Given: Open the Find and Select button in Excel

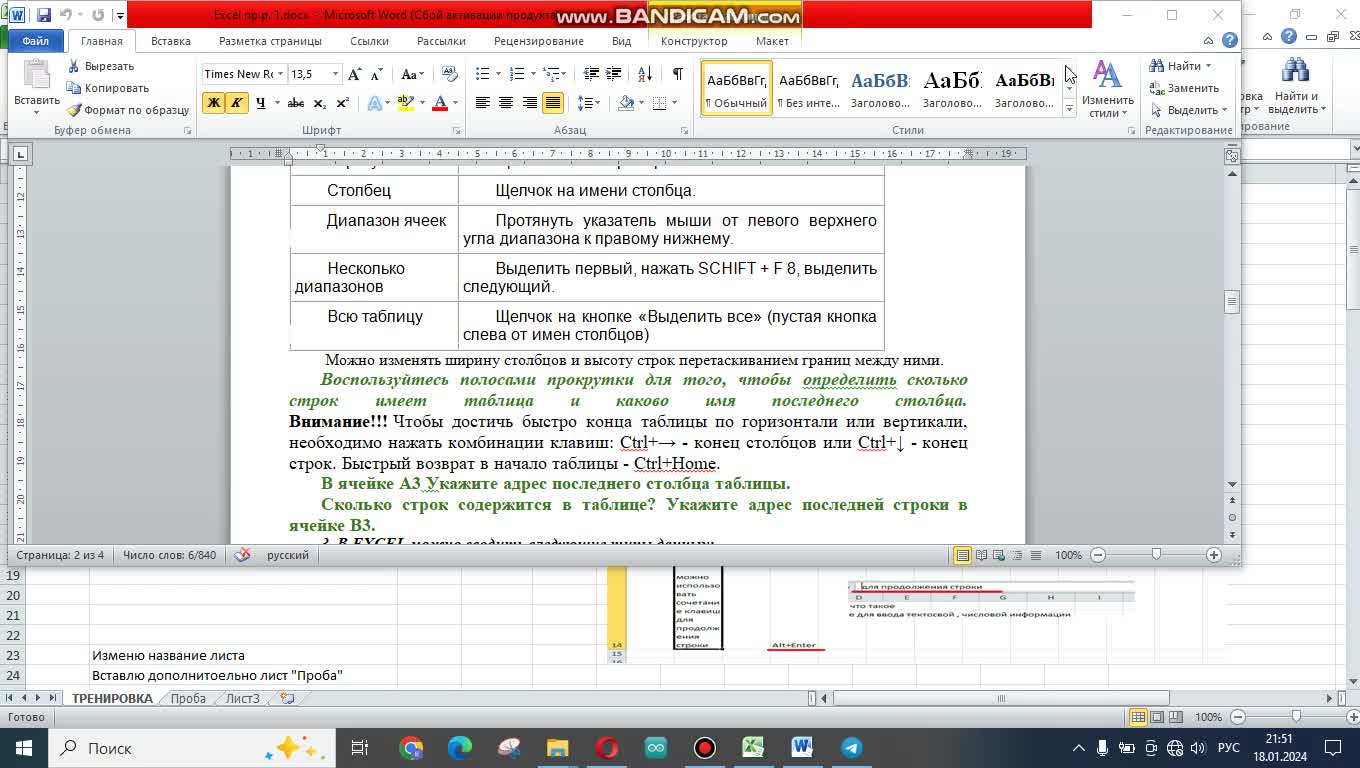Looking at the screenshot, I should [1295, 86].
